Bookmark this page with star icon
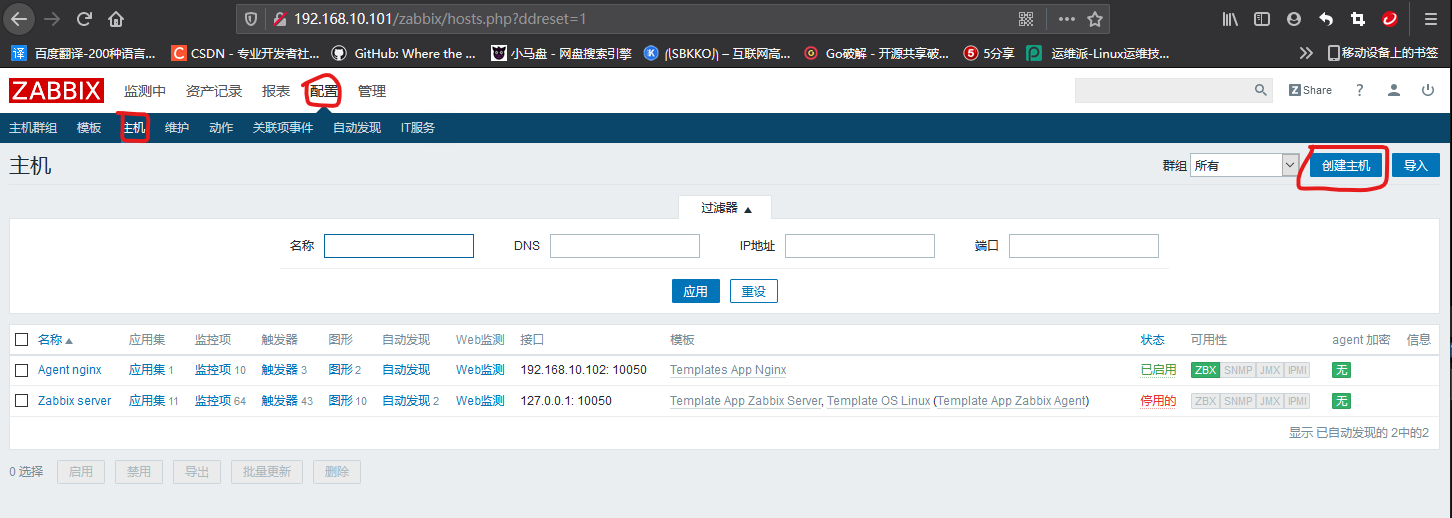Image resolution: width=1452 pixels, height=518 pixels. tap(1095, 19)
